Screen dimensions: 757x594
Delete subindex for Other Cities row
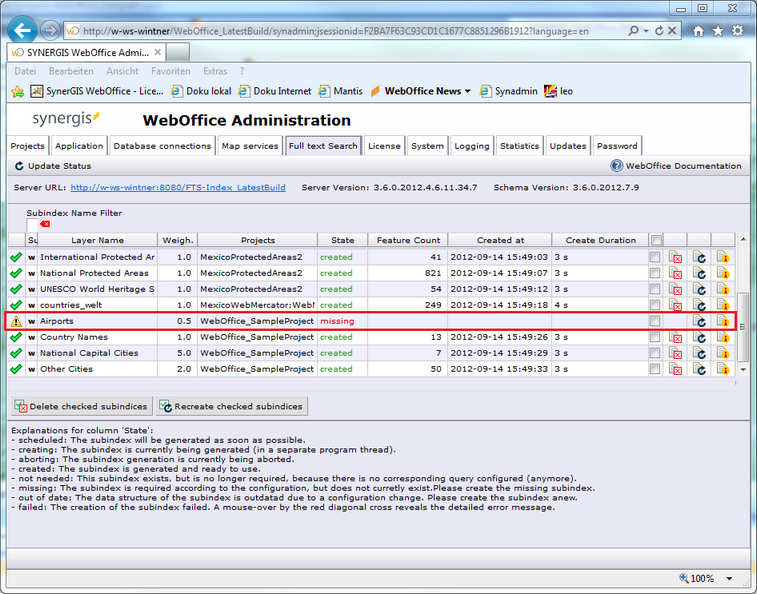675,369
